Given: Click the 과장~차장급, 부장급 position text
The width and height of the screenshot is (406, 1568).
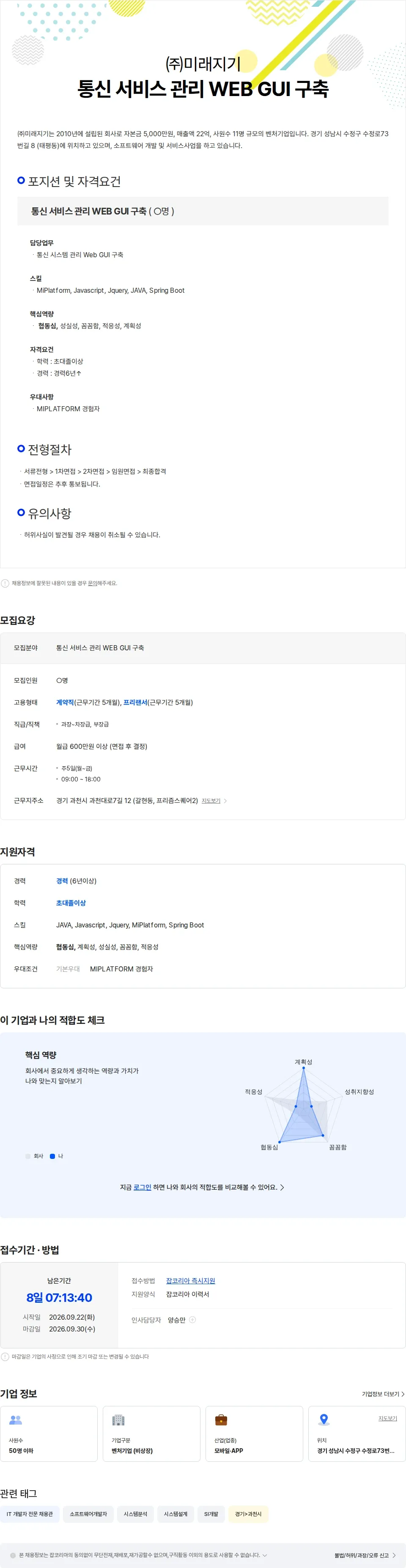Looking at the screenshot, I should 85,724.
